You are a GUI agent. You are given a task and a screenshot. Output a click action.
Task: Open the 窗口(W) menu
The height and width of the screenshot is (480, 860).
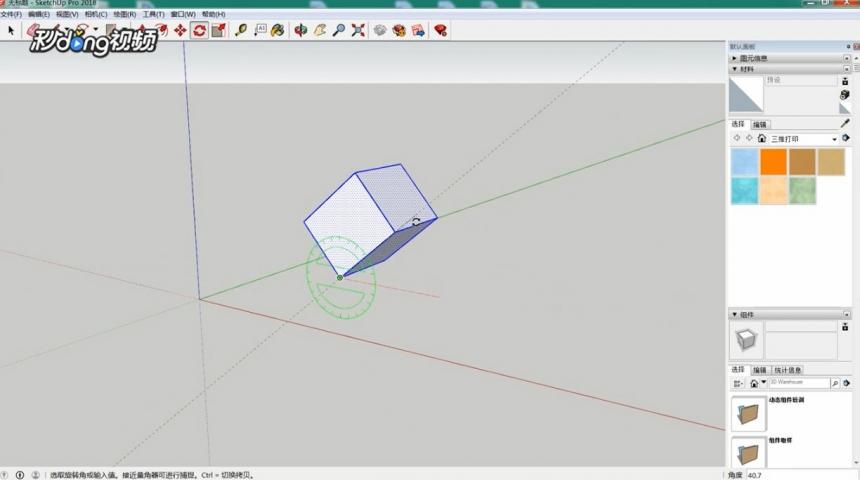[183, 15]
